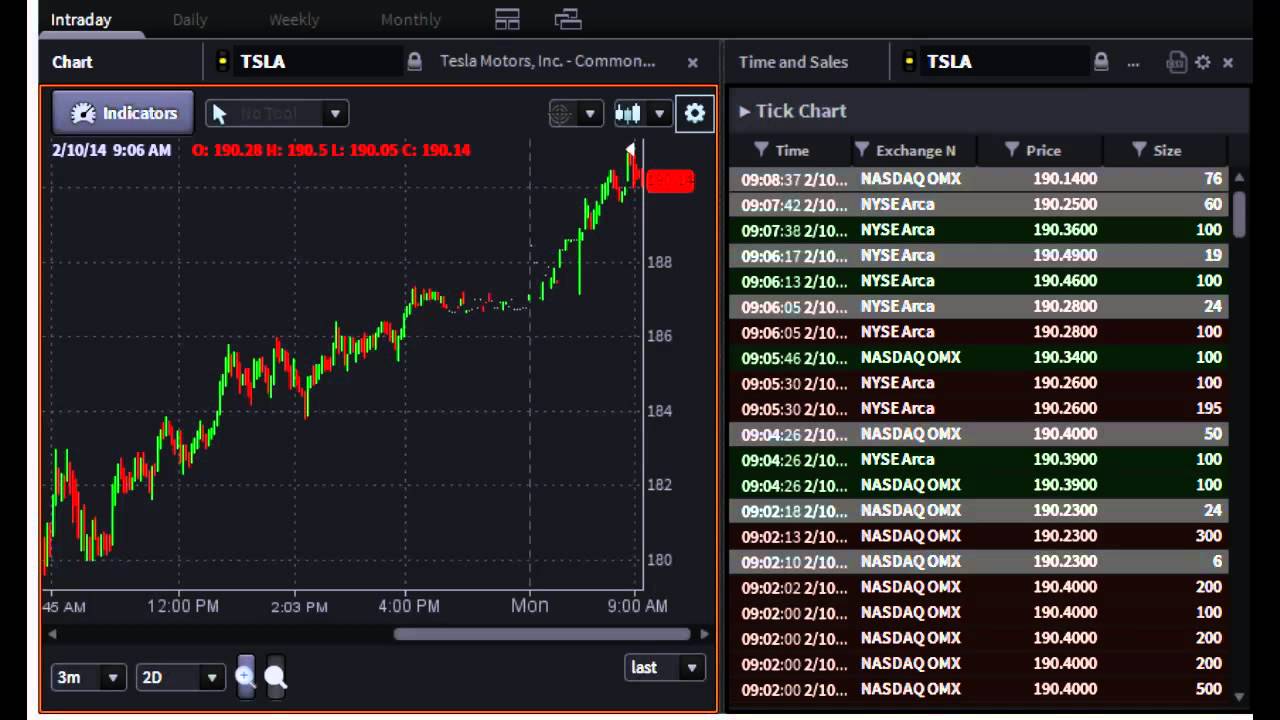The width and height of the screenshot is (1280, 720).
Task: Select the row with size 500
Action: pos(979,689)
